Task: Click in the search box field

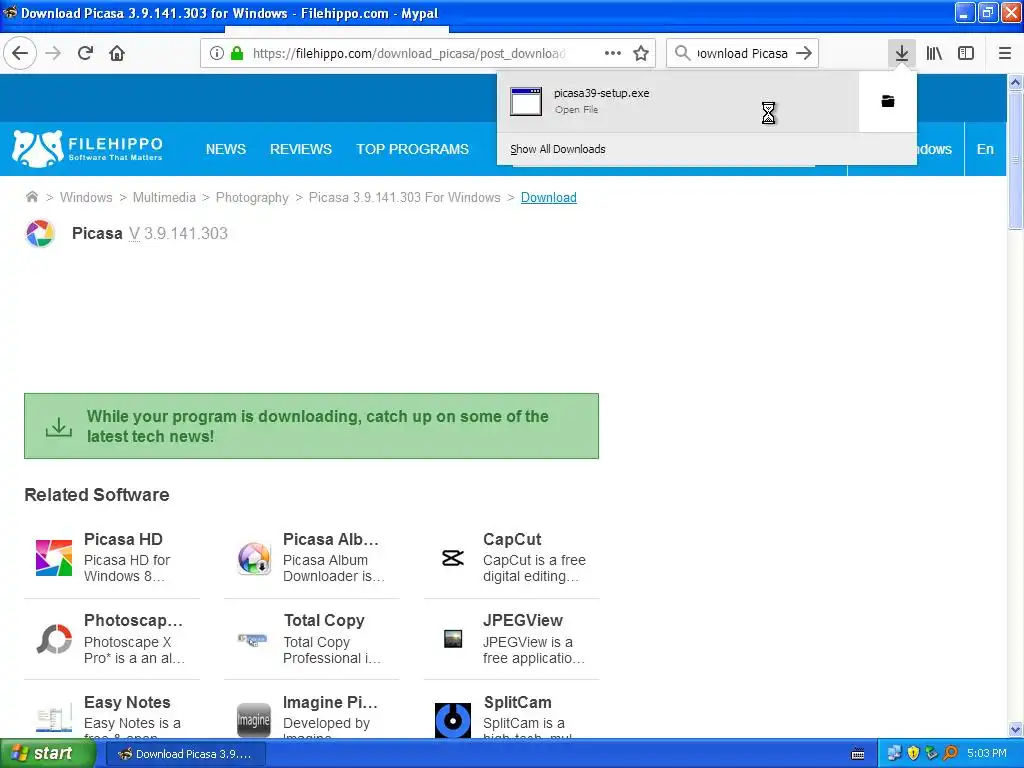Action: (742, 53)
